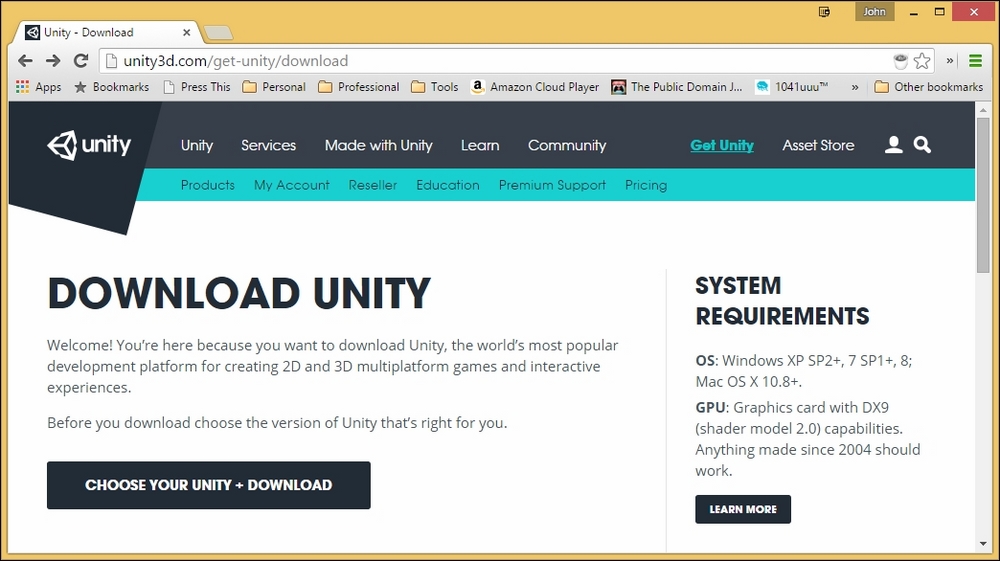Select the Reseller submenu item
Screen dimensions: 1000x561
pyautogui.click(x=372, y=185)
